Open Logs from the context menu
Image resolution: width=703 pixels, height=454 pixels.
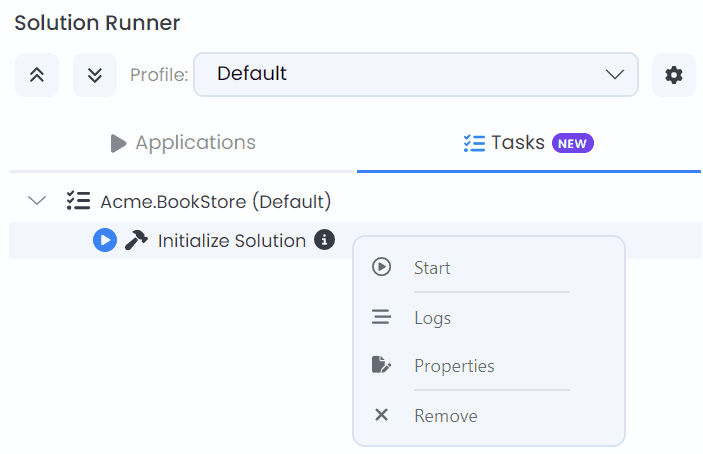tap(432, 318)
